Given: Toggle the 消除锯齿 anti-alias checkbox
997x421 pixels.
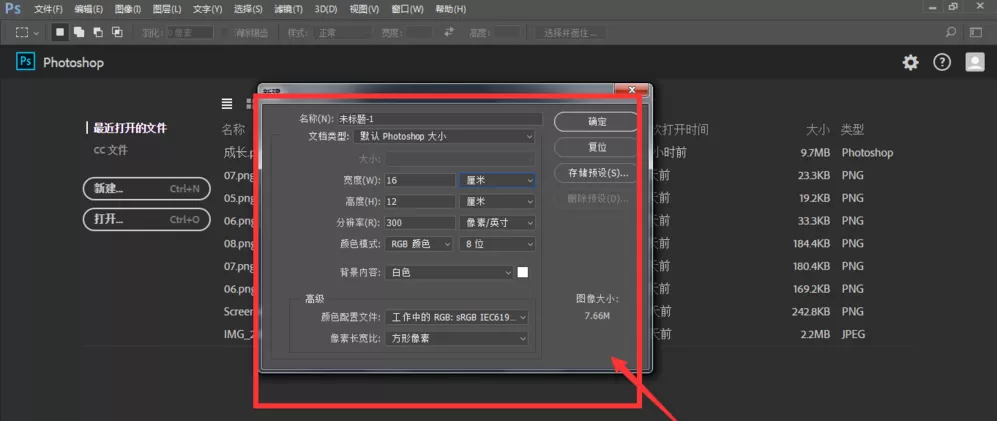Looking at the screenshot, I should pyautogui.click(x=225, y=32).
